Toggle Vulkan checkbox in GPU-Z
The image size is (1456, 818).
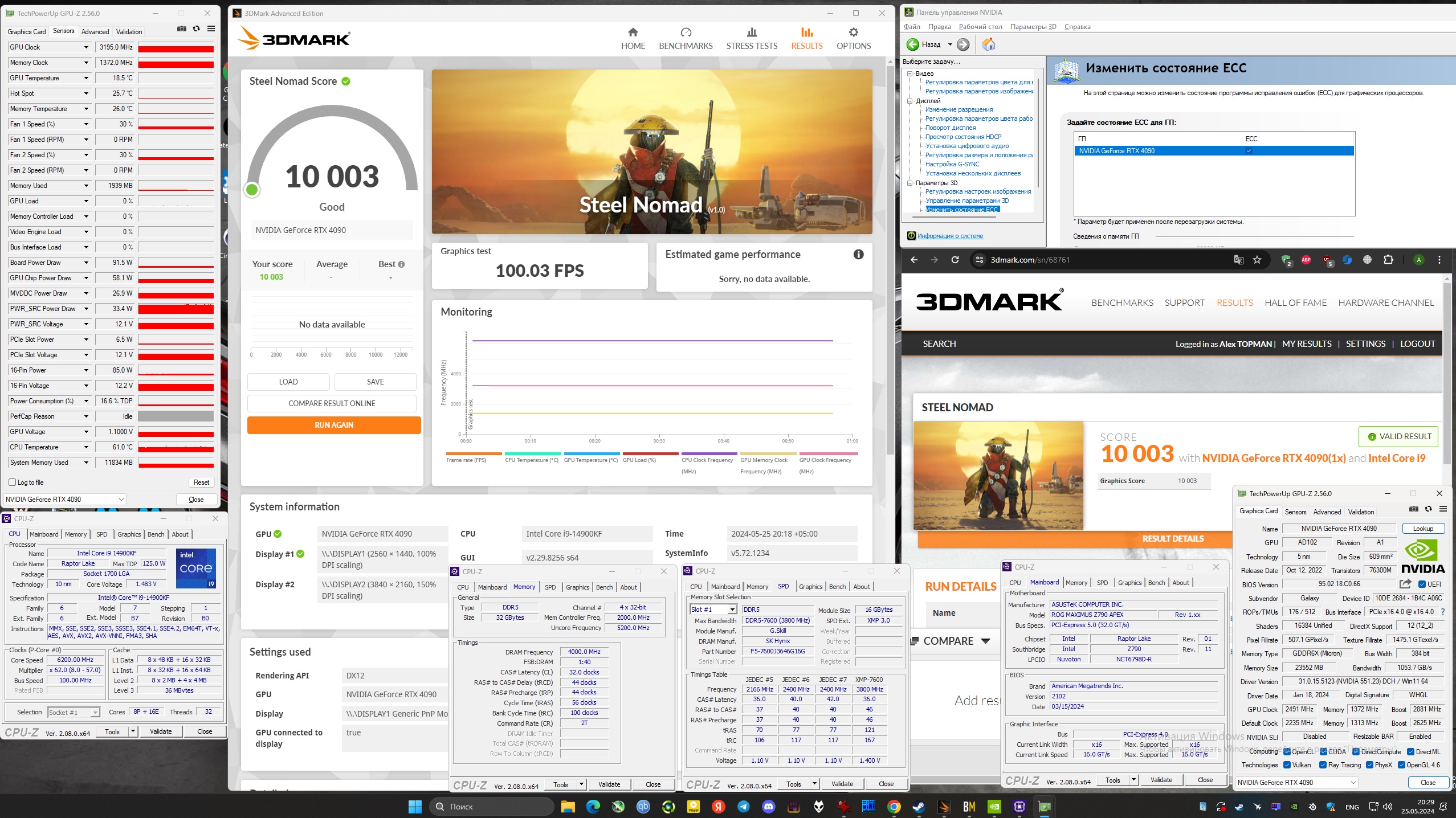click(1287, 765)
